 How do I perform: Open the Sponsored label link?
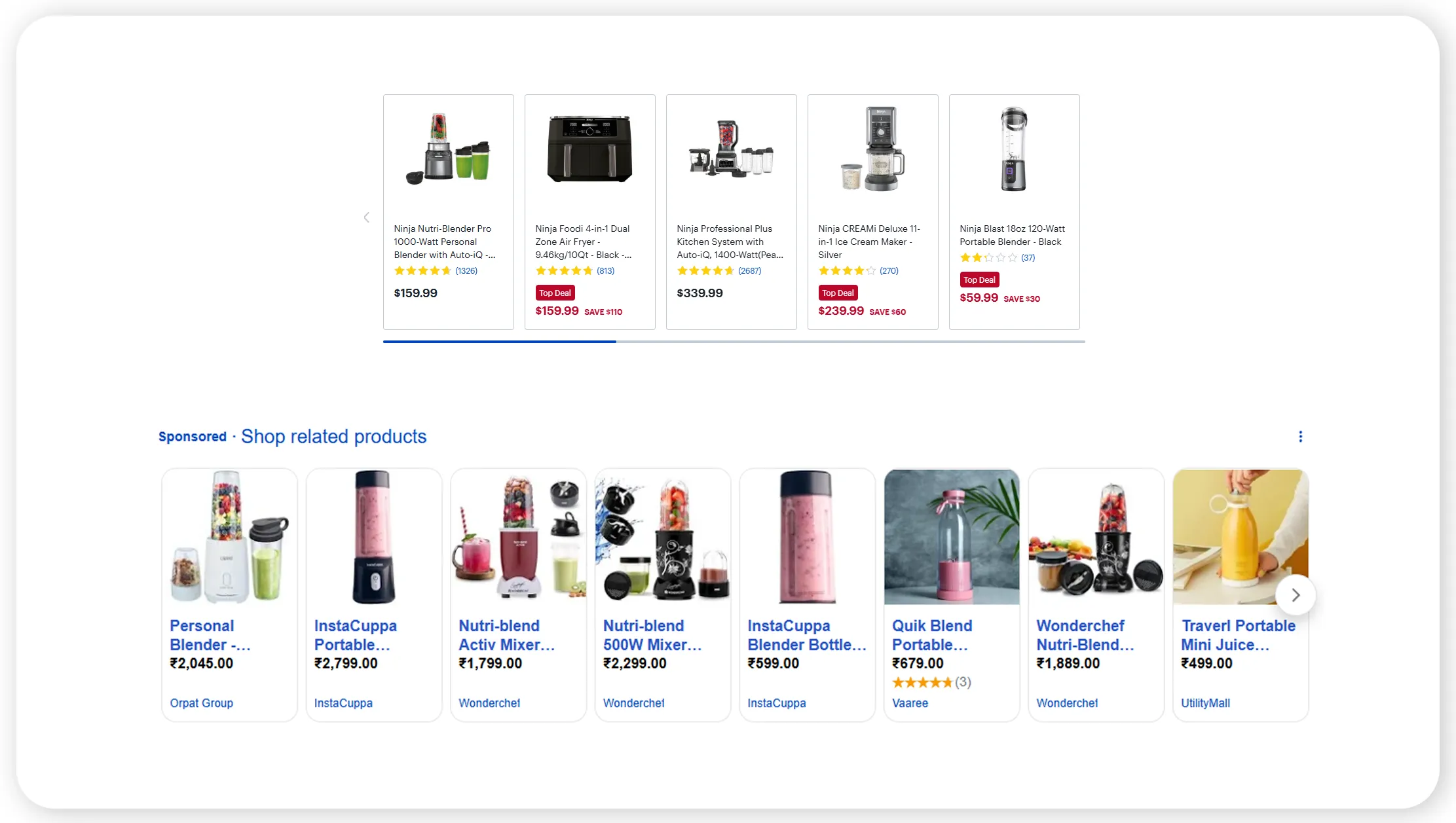point(193,436)
